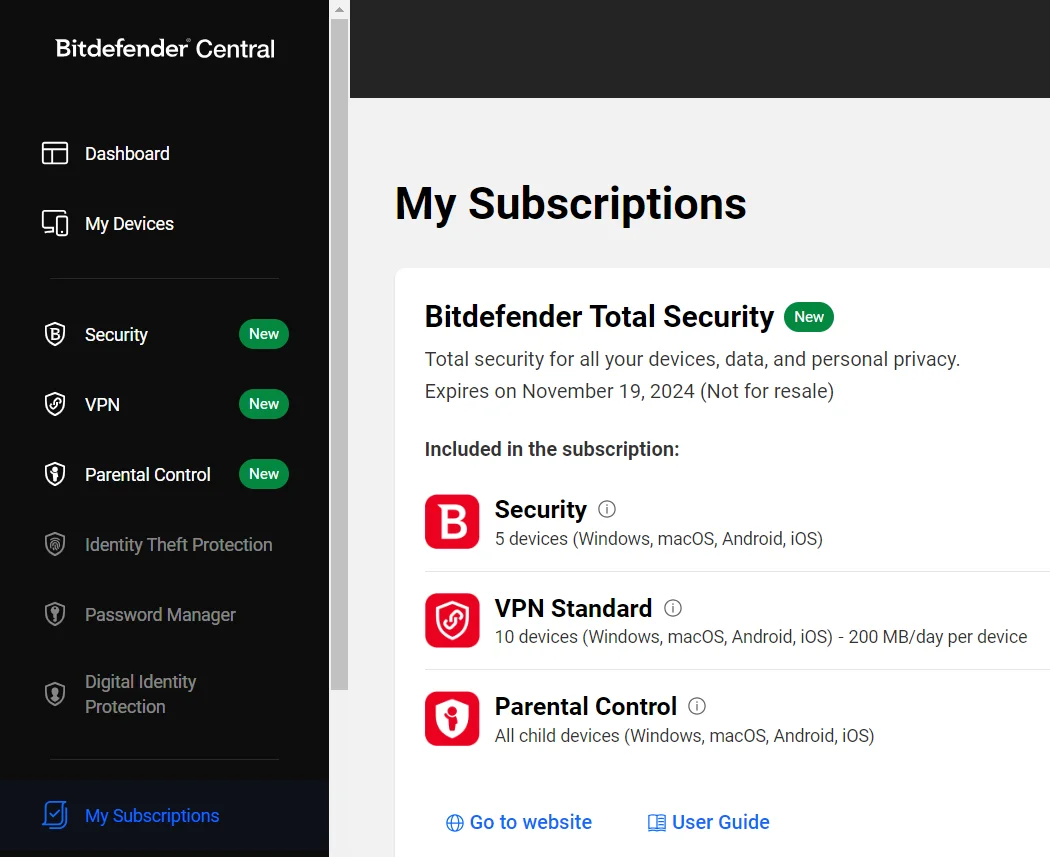Click the My Devices icon
This screenshot has width=1050, height=857.
click(x=55, y=223)
